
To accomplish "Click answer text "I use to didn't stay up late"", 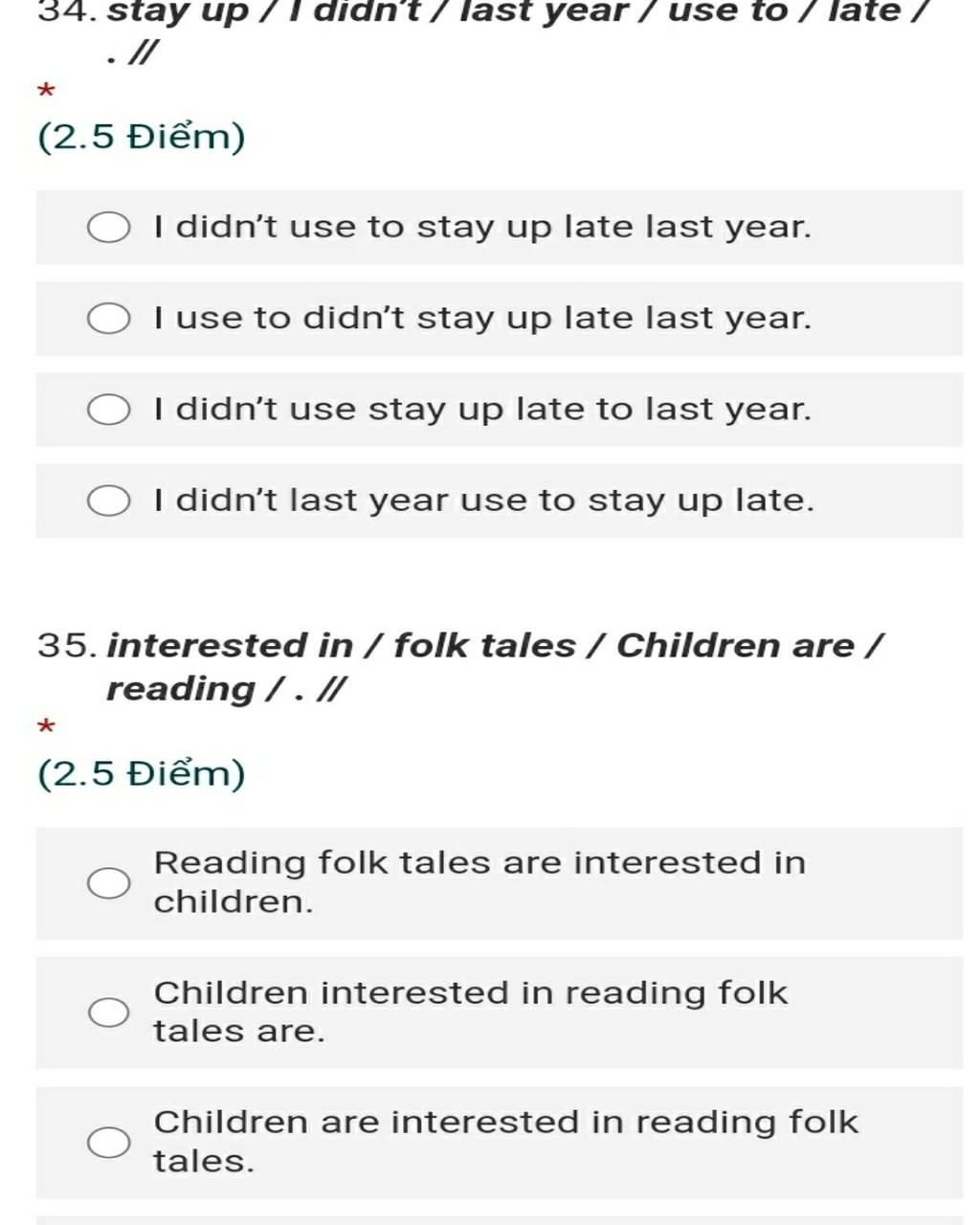I will 482,319.
